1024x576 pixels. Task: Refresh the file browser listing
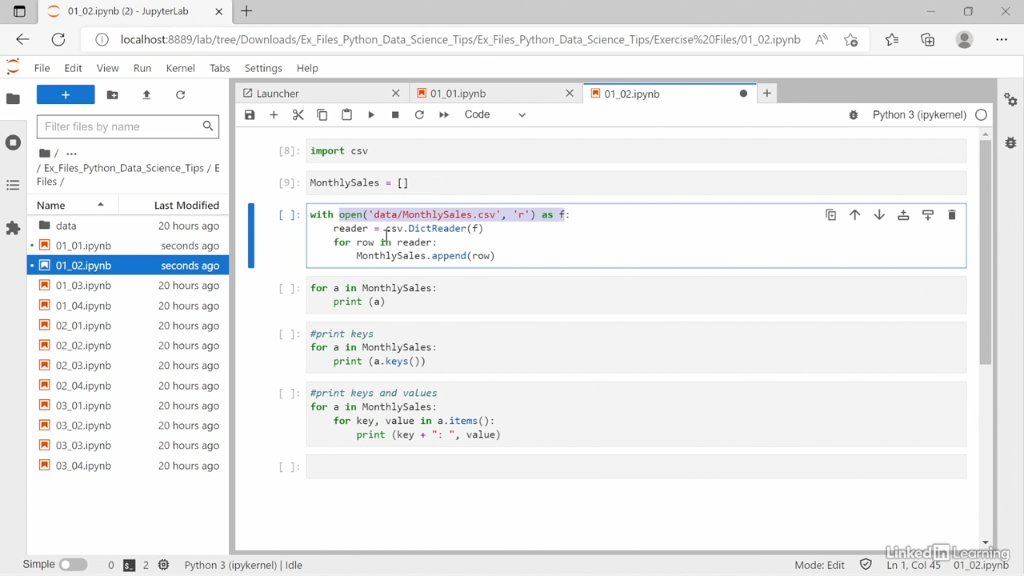[x=180, y=95]
